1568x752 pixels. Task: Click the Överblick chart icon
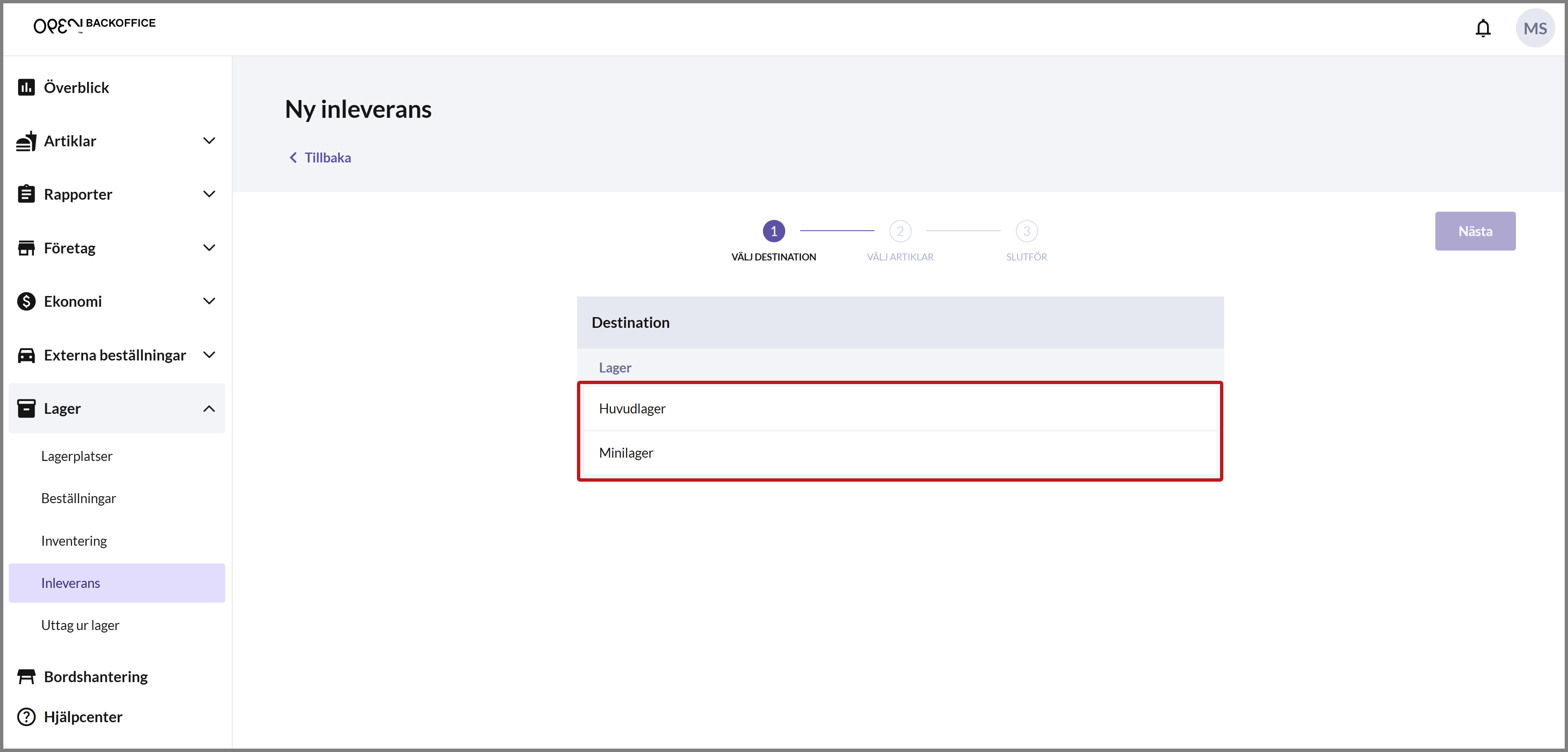pyautogui.click(x=26, y=87)
